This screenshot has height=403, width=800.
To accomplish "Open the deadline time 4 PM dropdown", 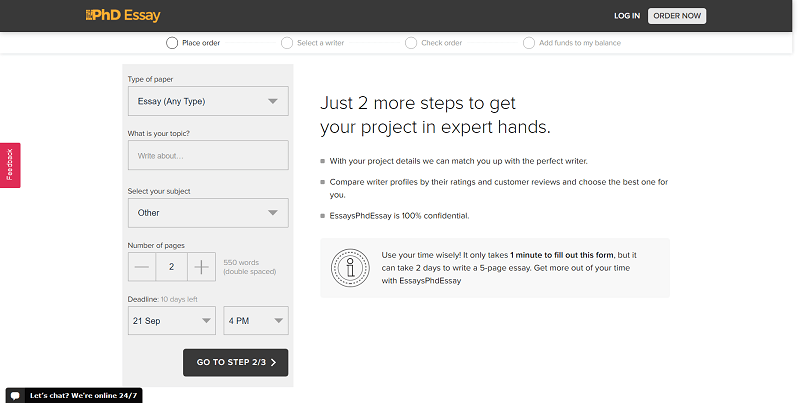I will 256,320.
